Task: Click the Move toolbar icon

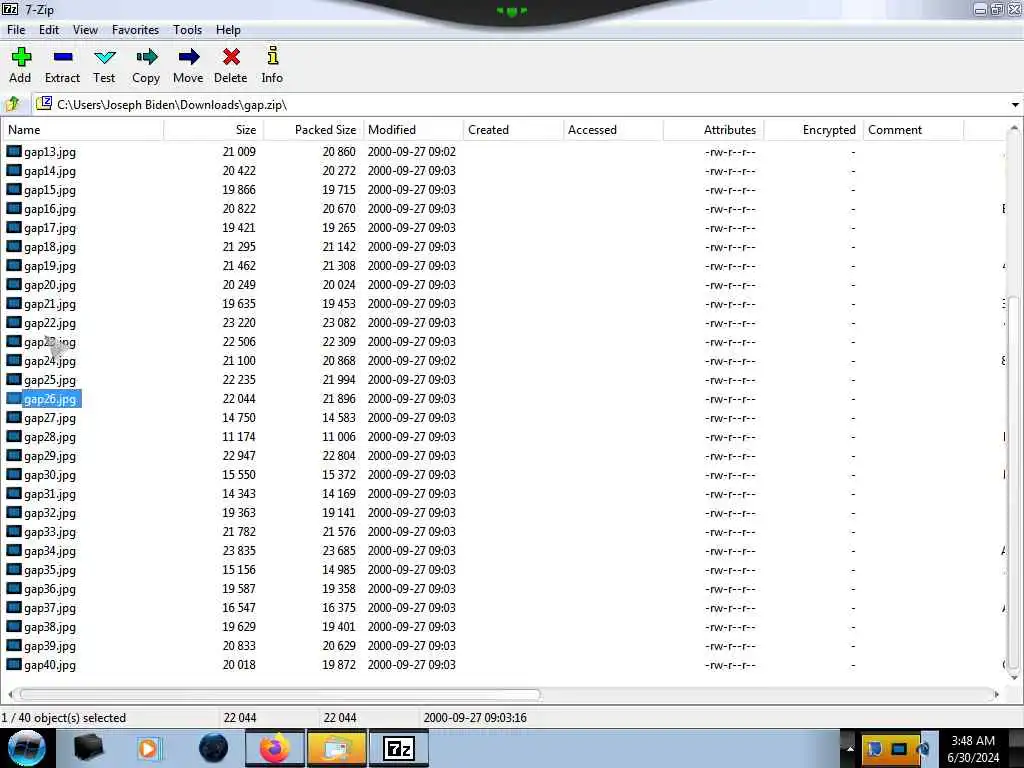Action: (x=188, y=57)
